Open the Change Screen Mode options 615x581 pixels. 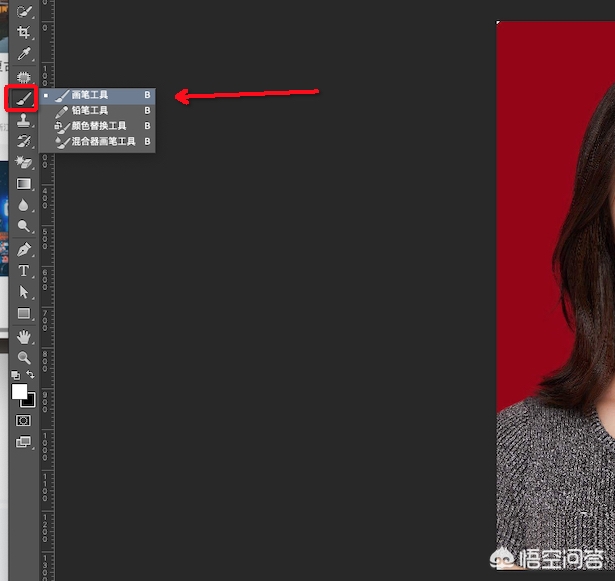point(24,442)
